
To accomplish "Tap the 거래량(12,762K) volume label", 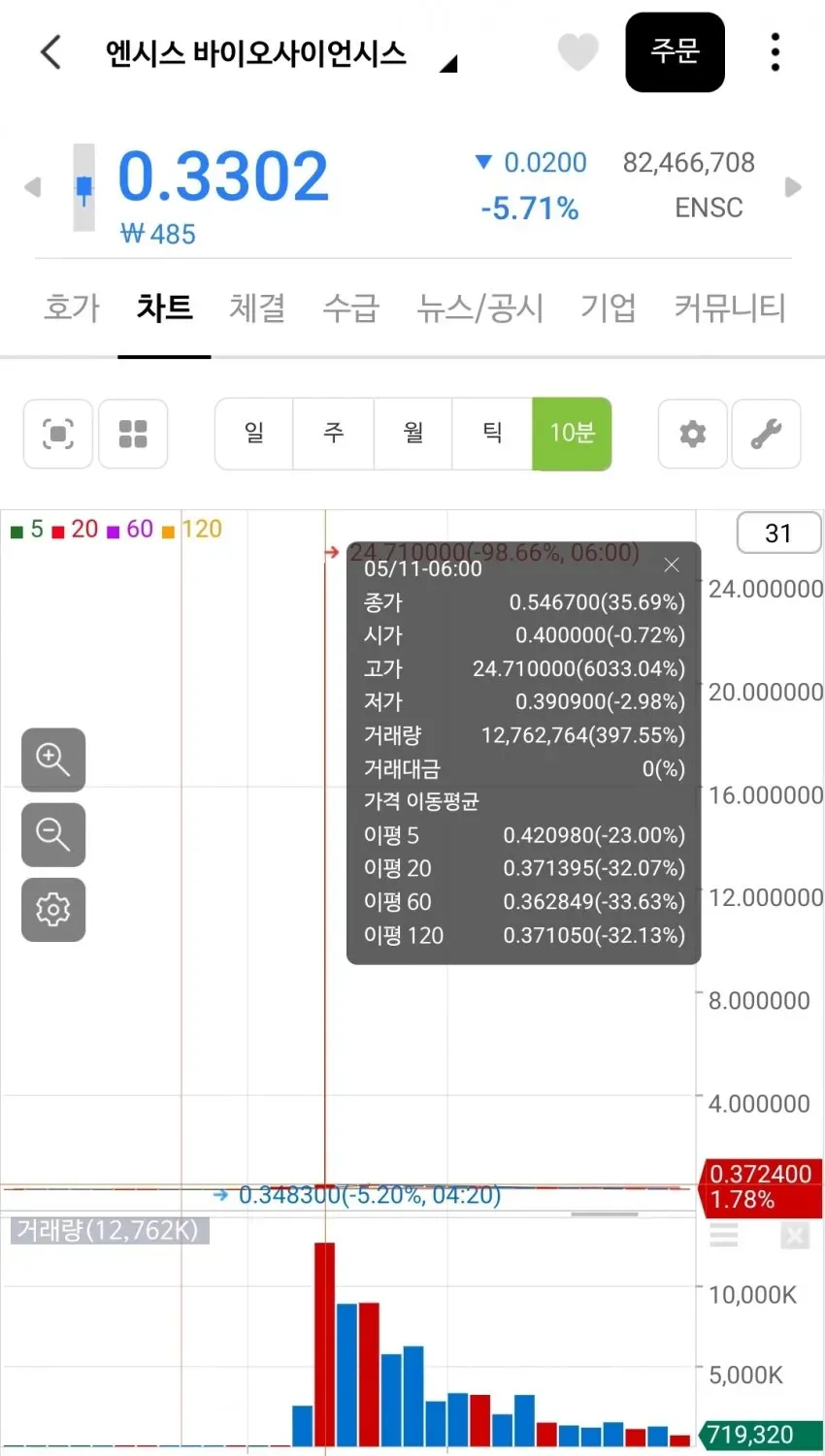I will click(x=108, y=1231).
